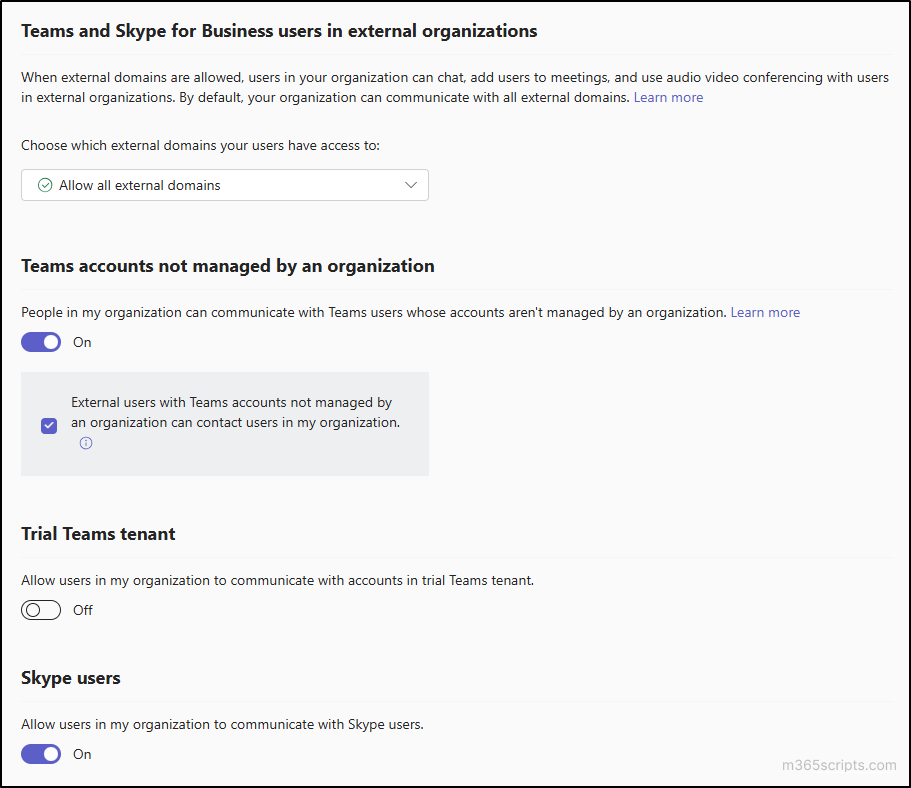This screenshot has height=788, width=911.
Task: Click 'Choose which external domains' label text
Action: point(200,145)
